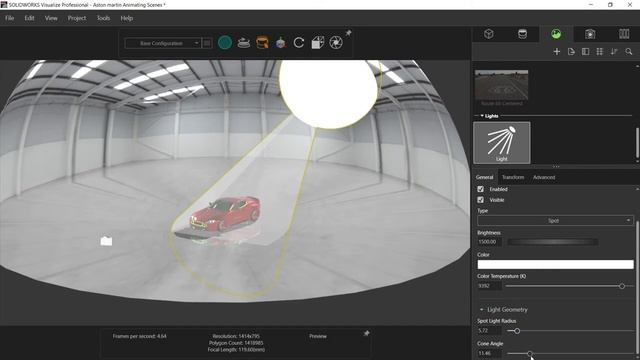Click the camera aperture render icon
640x360 pixels.
pyautogui.click(x=336, y=42)
